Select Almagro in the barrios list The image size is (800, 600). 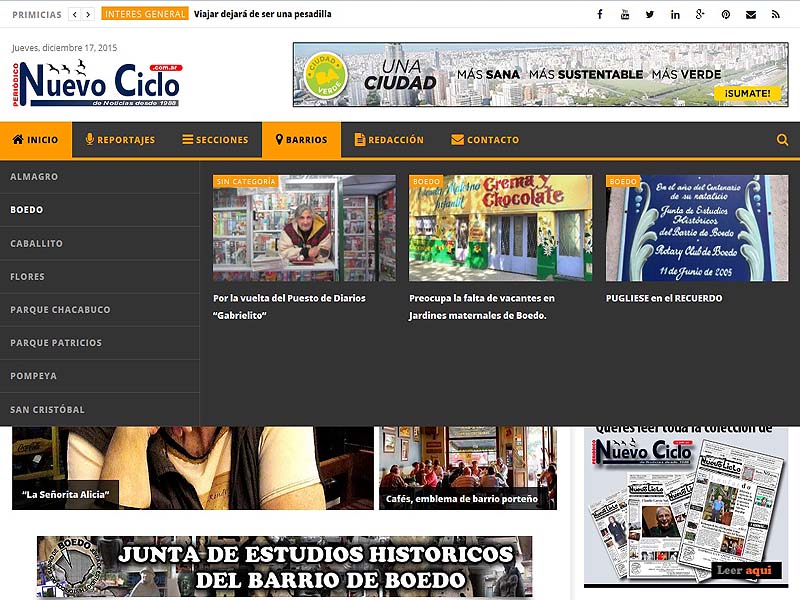click(99, 177)
